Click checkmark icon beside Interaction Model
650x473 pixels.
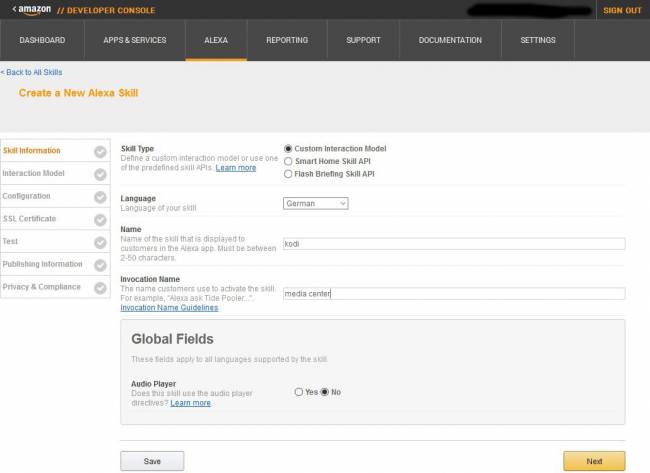100,174
